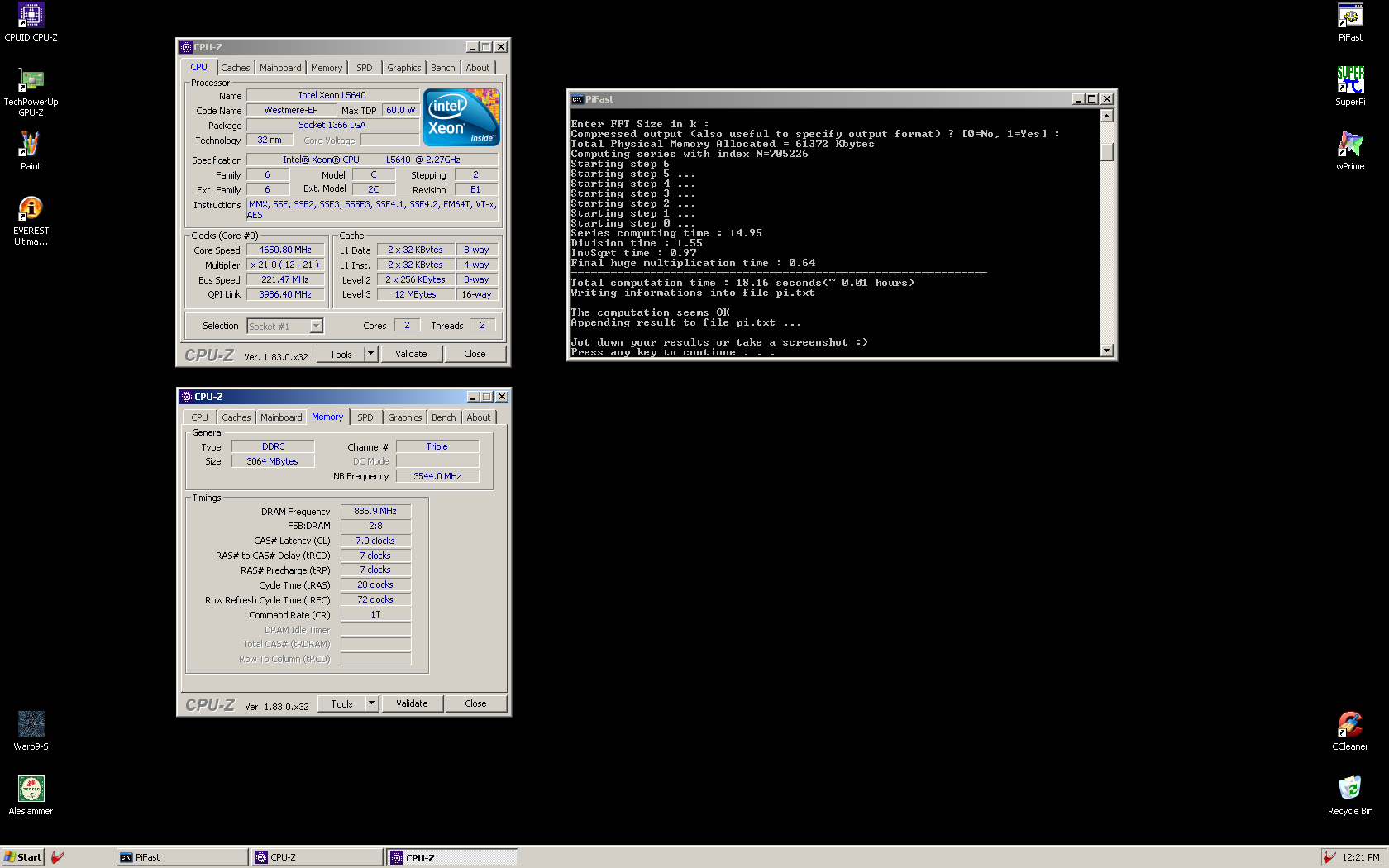Click the Westmere-EP code name field
The image size is (1389, 868).
(291, 110)
